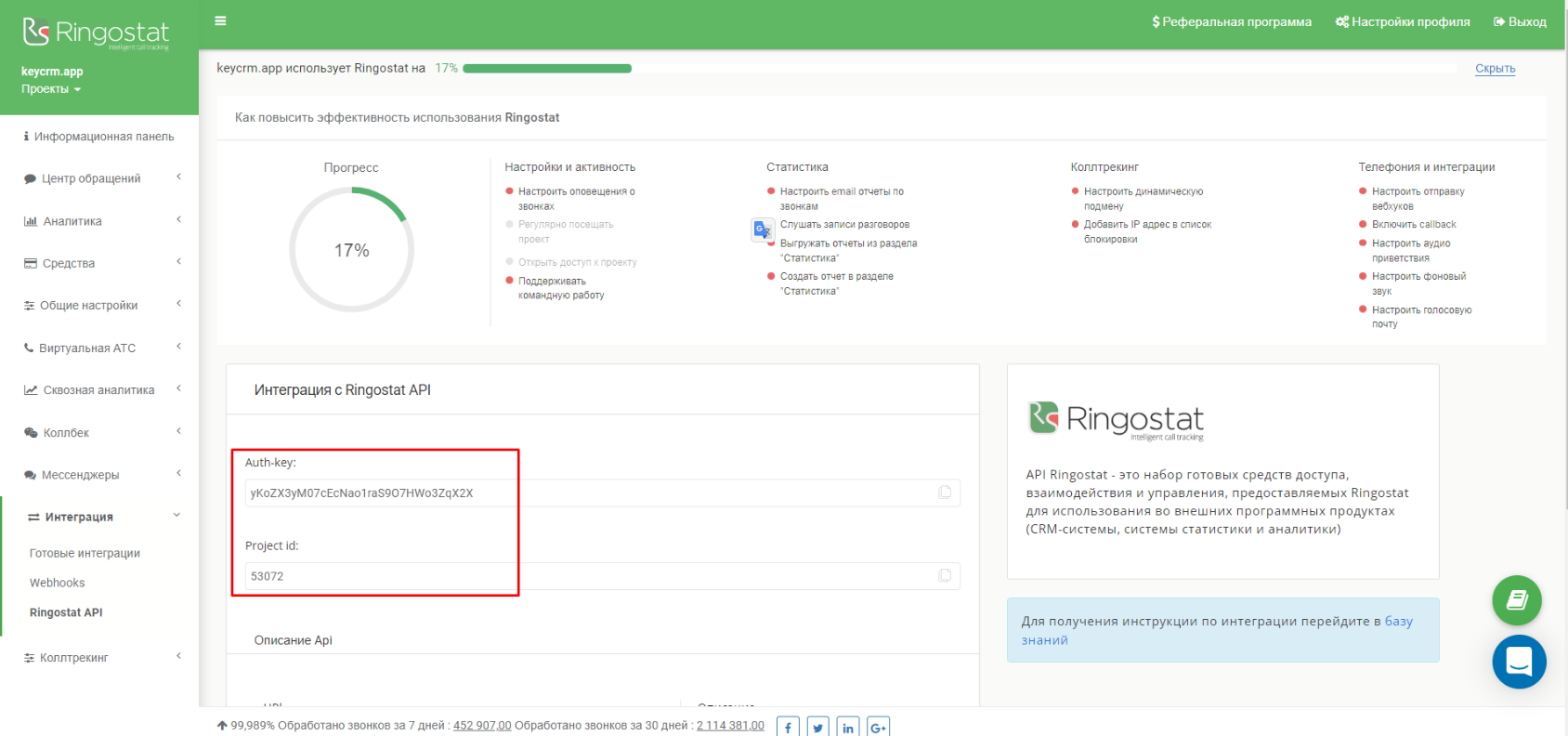
Task: Click the Google+ share icon in footer
Action: 878,728
